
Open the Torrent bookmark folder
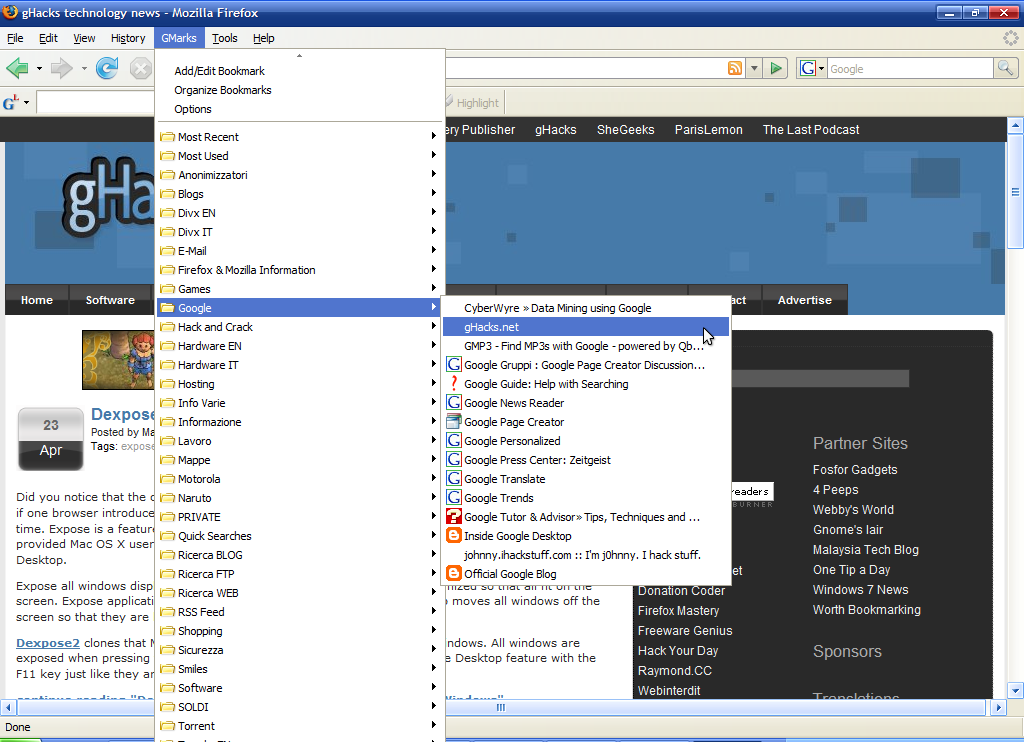[300, 726]
